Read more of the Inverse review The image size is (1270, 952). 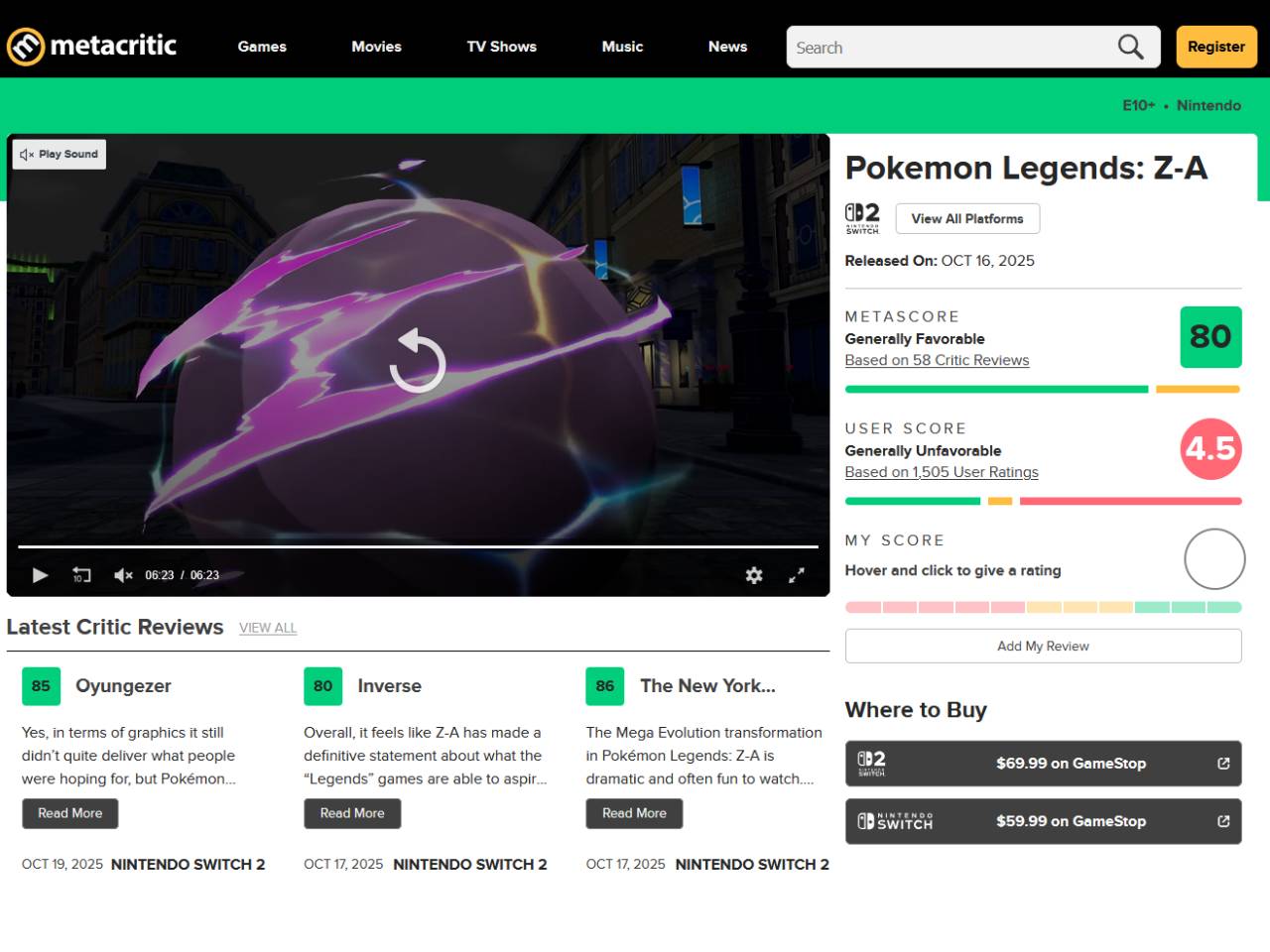[x=352, y=813]
